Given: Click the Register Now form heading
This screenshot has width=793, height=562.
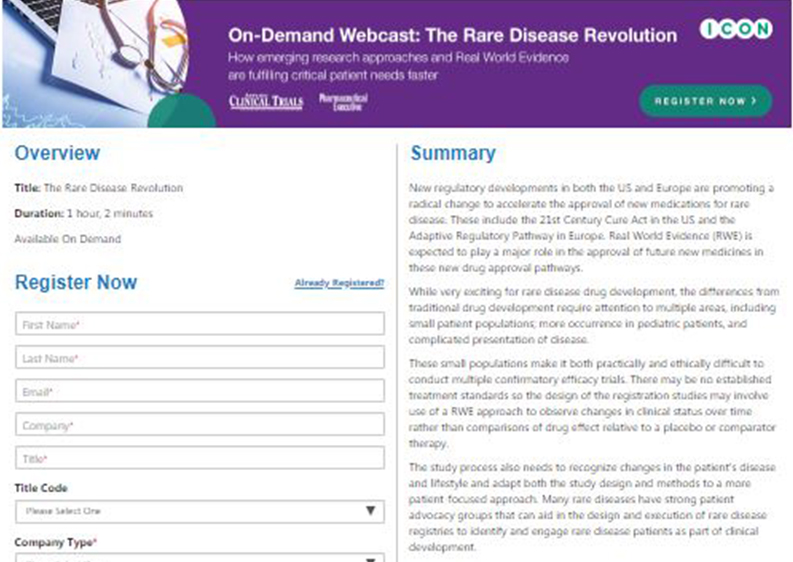Looking at the screenshot, I should coord(76,282).
